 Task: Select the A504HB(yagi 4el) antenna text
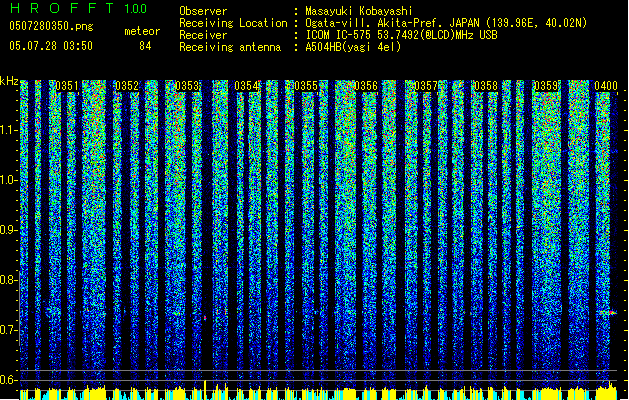(353, 47)
